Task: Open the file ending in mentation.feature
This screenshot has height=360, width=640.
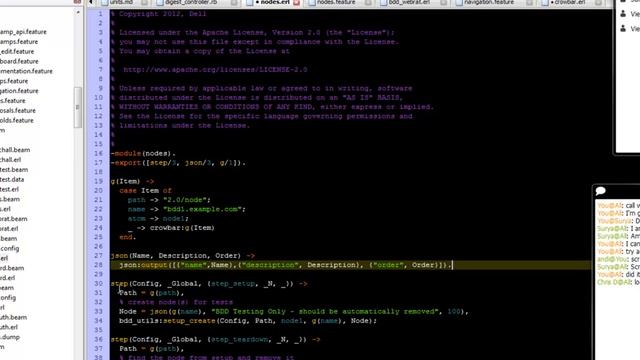Action: pos(26,71)
